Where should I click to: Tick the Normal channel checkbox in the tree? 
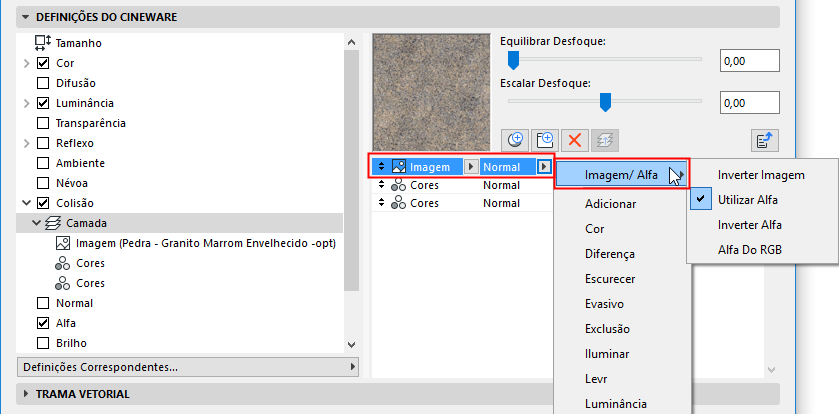[43, 303]
